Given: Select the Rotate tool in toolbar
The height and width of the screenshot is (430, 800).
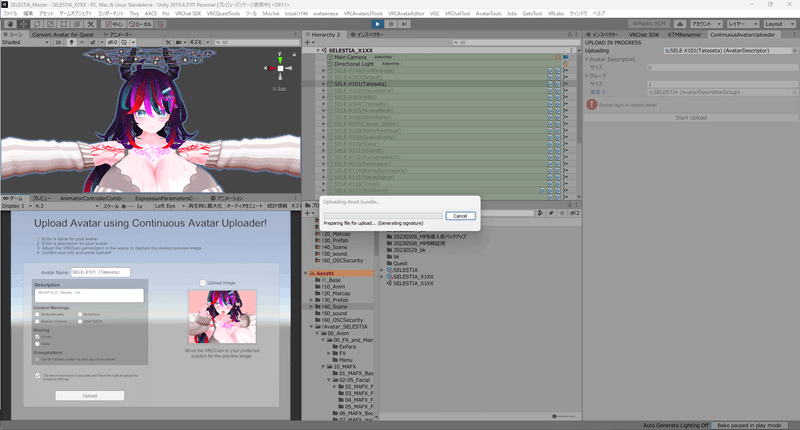Looking at the screenshot, I should click(x=37, y=24).
